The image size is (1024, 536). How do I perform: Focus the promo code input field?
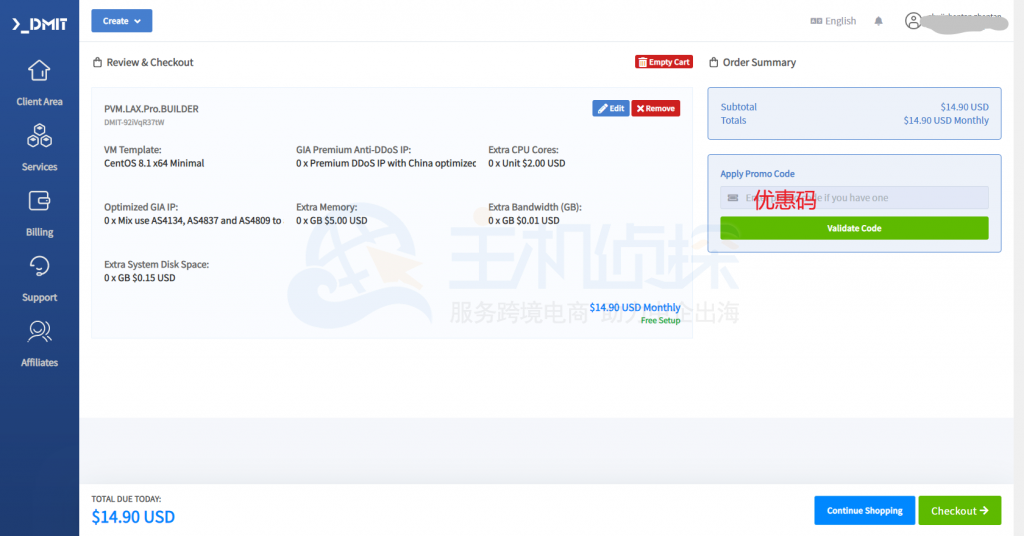tap(854, 198)
